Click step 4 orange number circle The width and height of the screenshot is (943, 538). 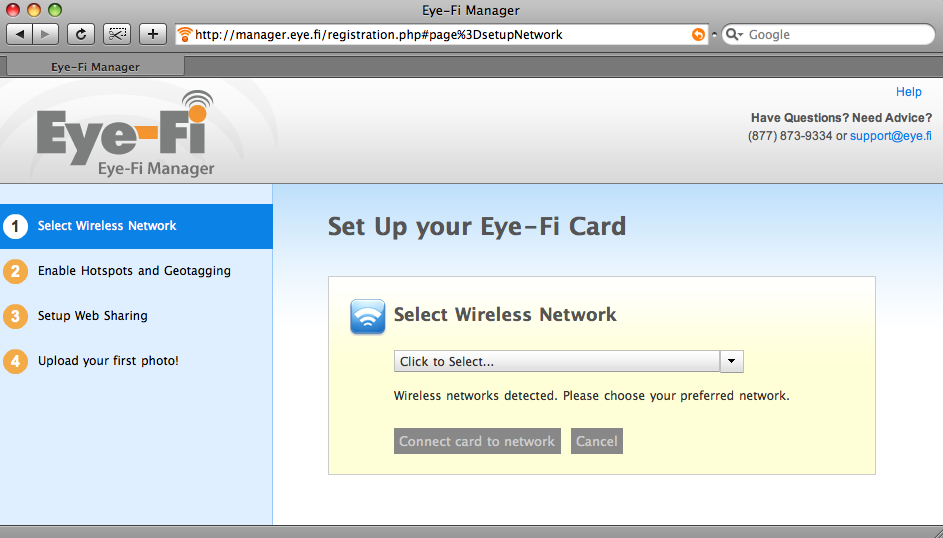16,361
